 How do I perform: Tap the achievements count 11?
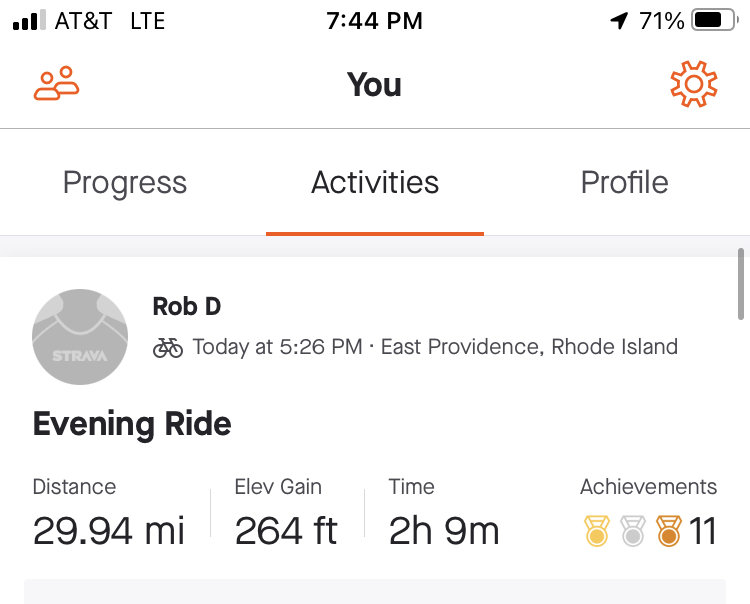coord(703,531)
